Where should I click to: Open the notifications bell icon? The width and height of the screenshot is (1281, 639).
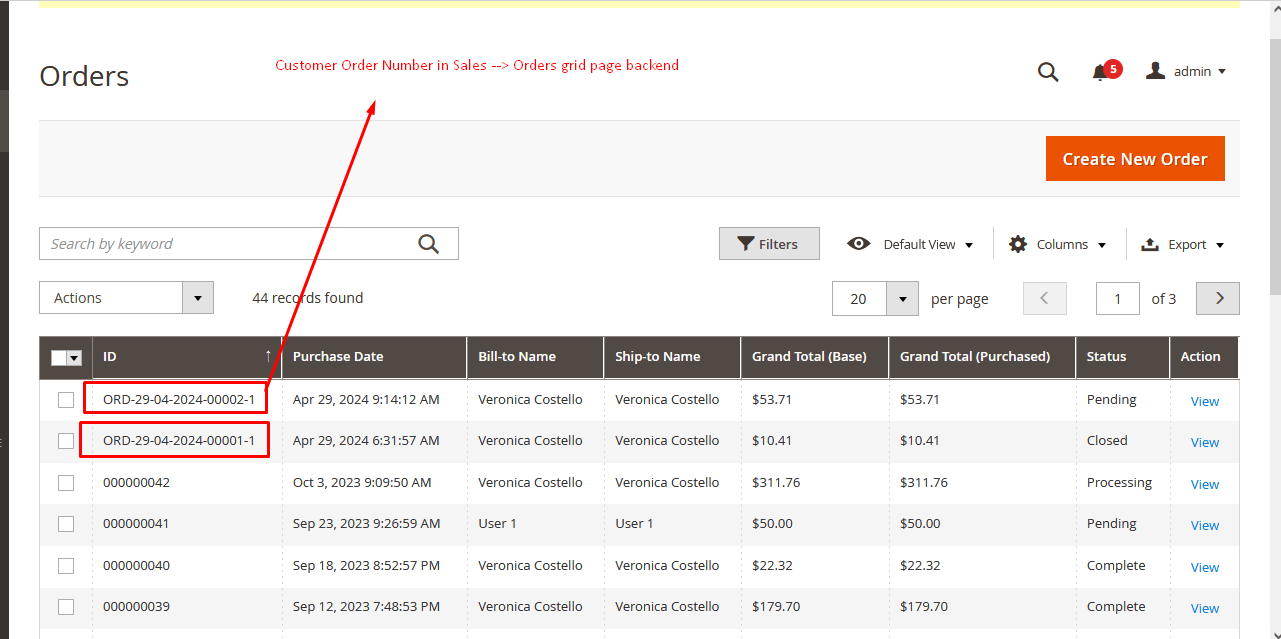(1100, 72)
